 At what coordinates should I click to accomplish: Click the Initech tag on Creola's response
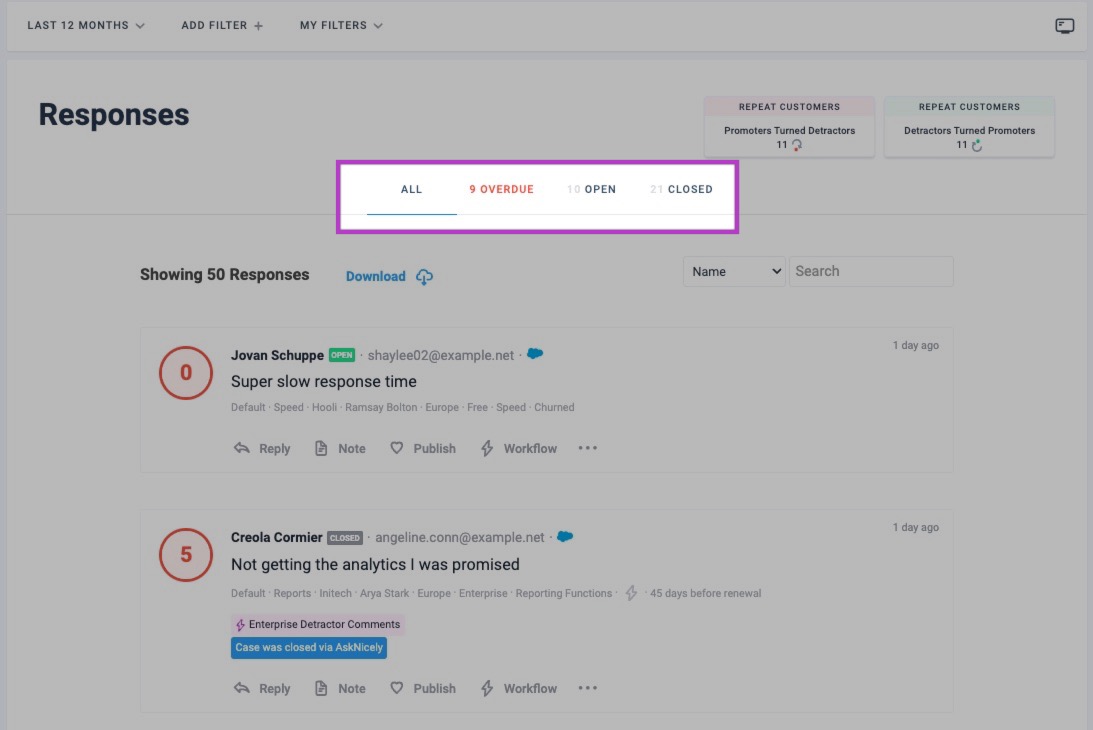pos(335,593)
